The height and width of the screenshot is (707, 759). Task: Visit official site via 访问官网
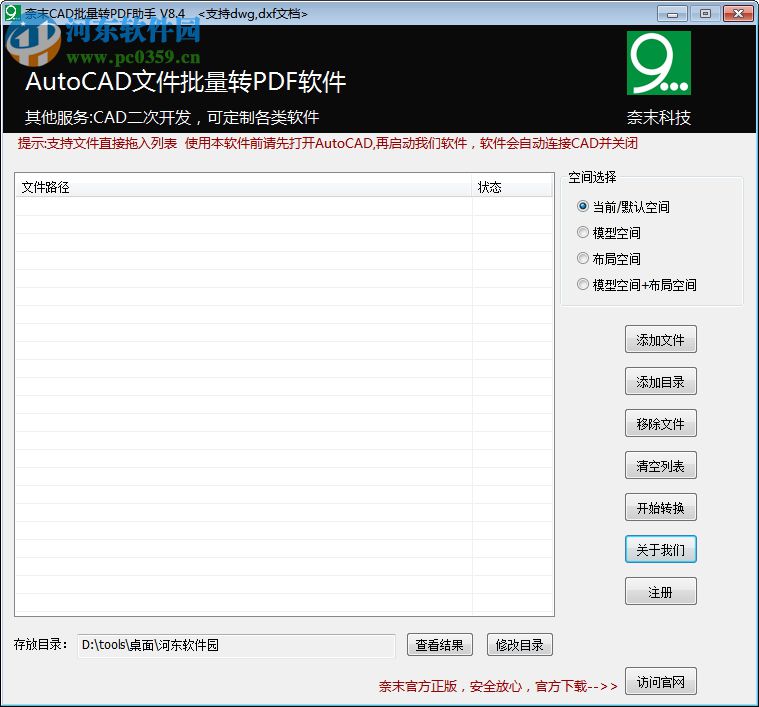[660, 681]
